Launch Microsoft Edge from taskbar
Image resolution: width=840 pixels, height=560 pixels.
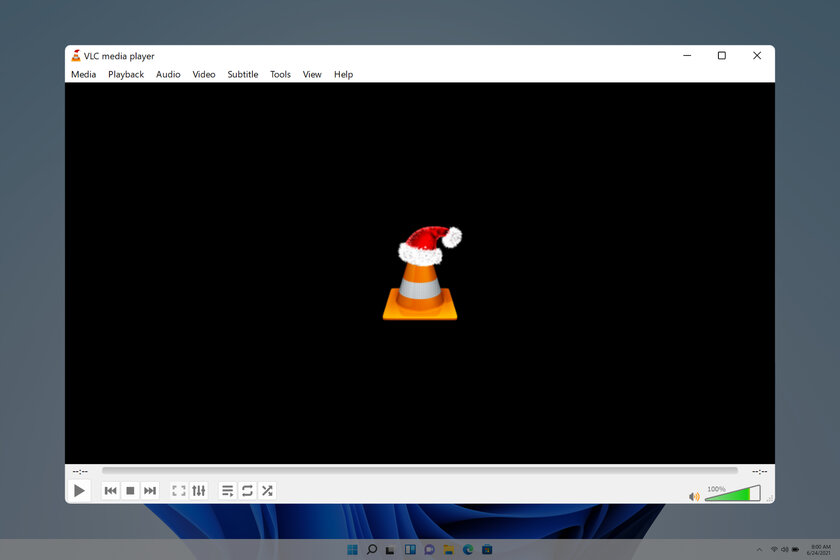pyautogui.click(x=468, y=549)
